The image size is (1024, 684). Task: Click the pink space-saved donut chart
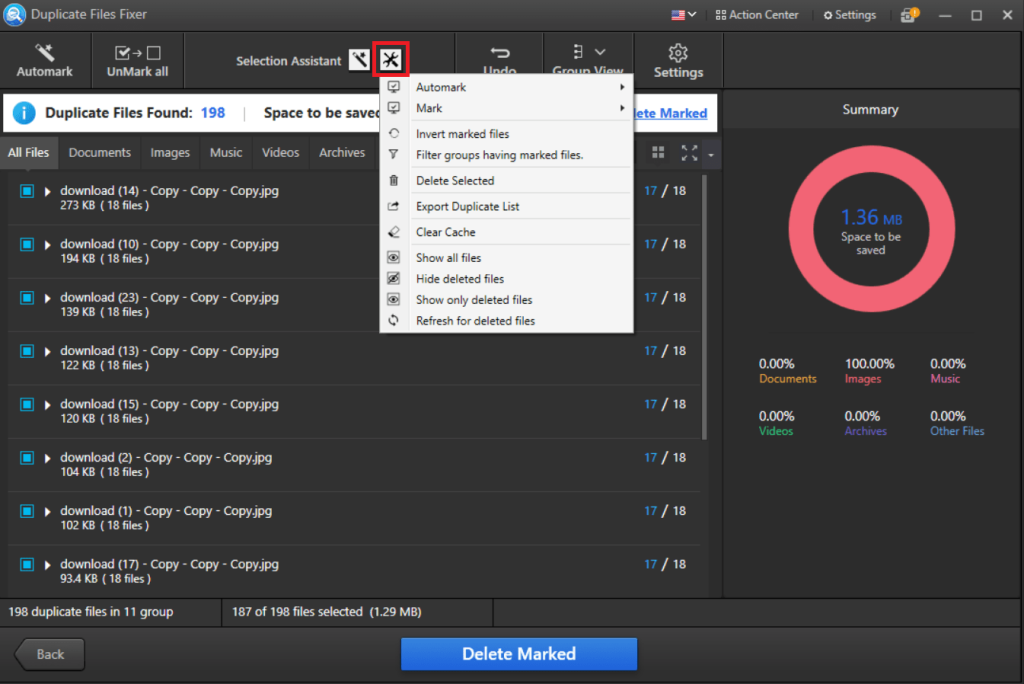coord(871,229)
